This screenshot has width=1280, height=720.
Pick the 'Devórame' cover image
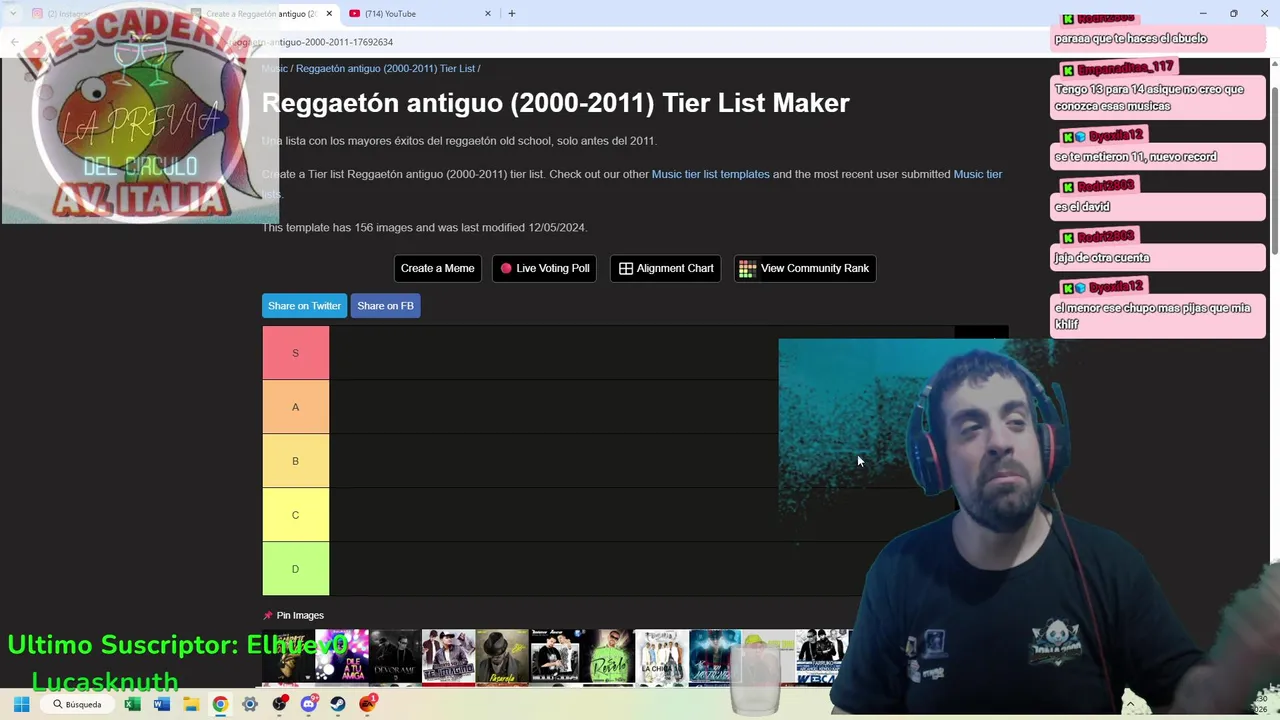[x=395, y=655]
